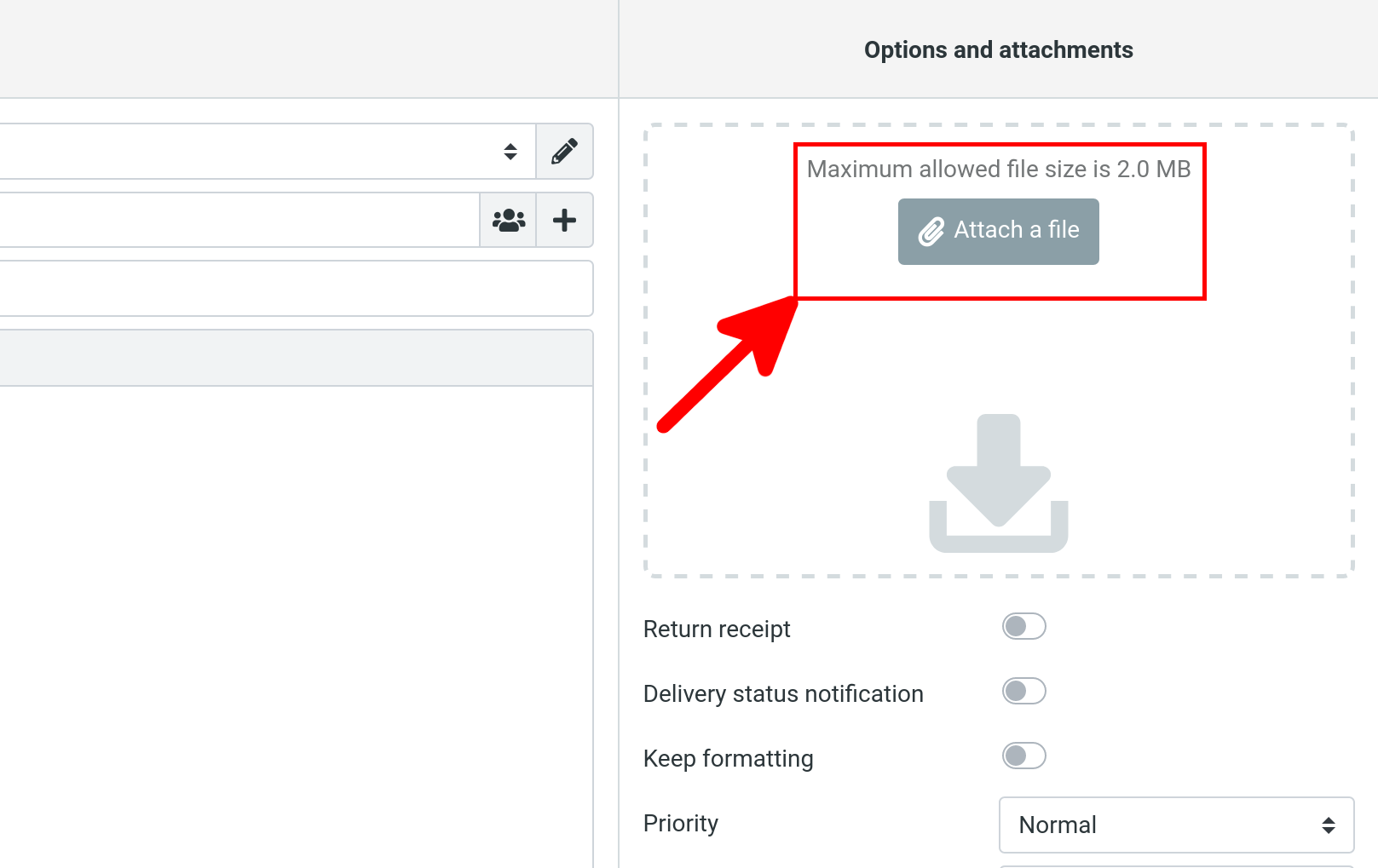This screenshot has height=868, width=1378.
Task: Click the Attach a file button
Action: [x=998, y=230]
